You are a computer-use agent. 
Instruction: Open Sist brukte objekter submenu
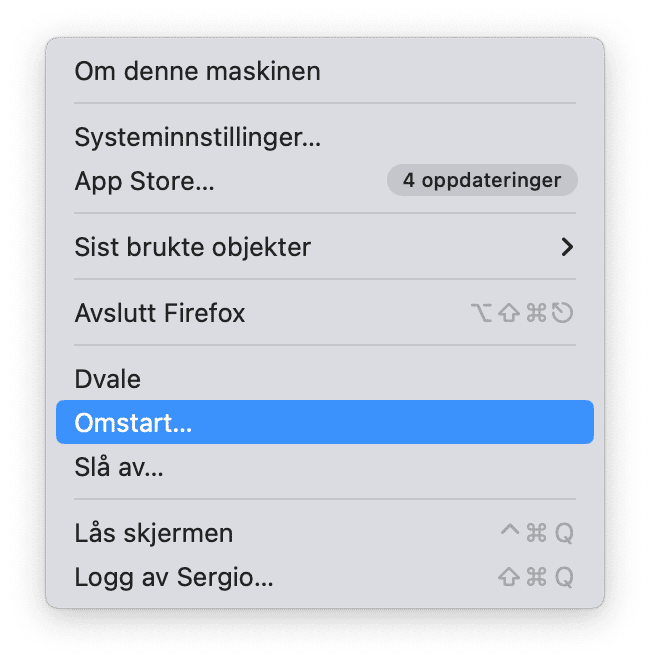click(x=192, y=246)
